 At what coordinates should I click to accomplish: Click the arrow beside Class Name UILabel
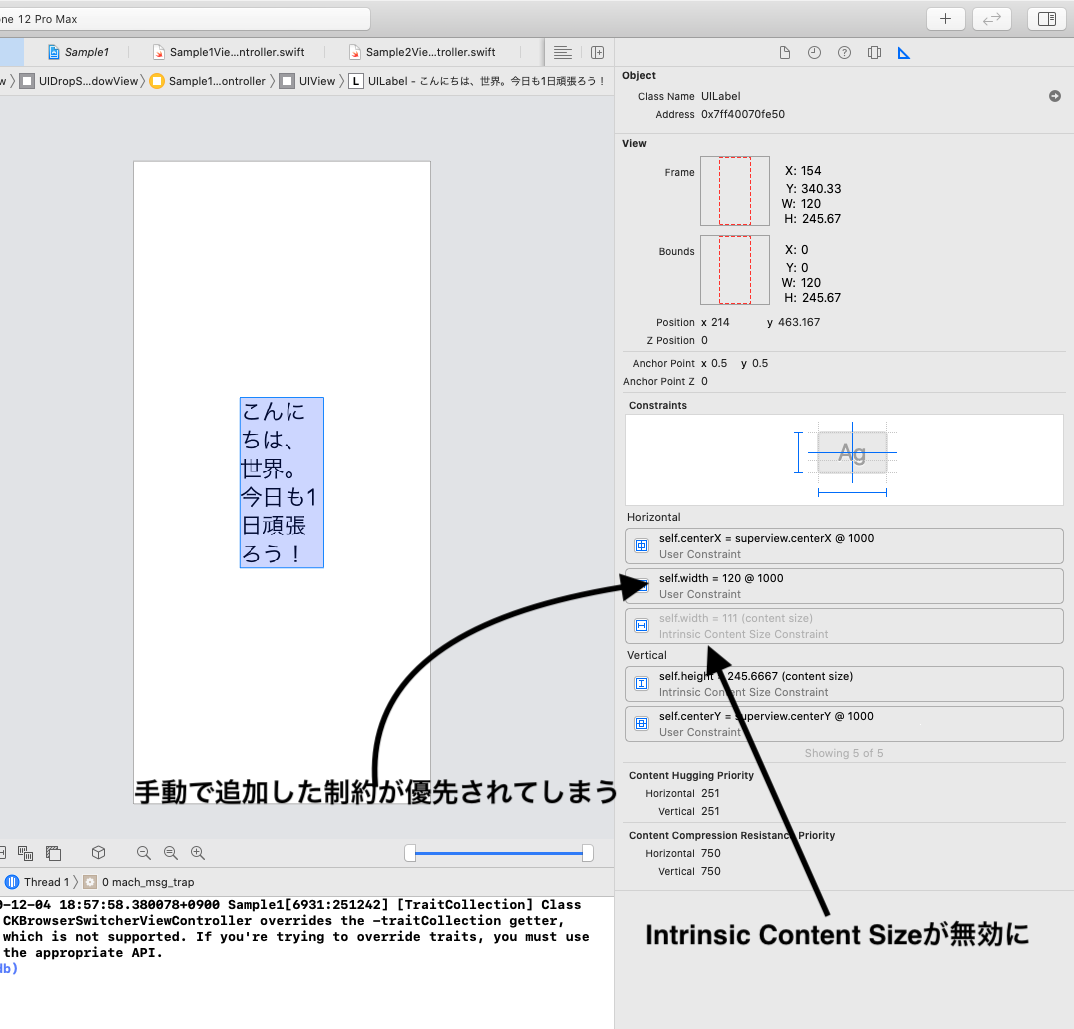1055,97
